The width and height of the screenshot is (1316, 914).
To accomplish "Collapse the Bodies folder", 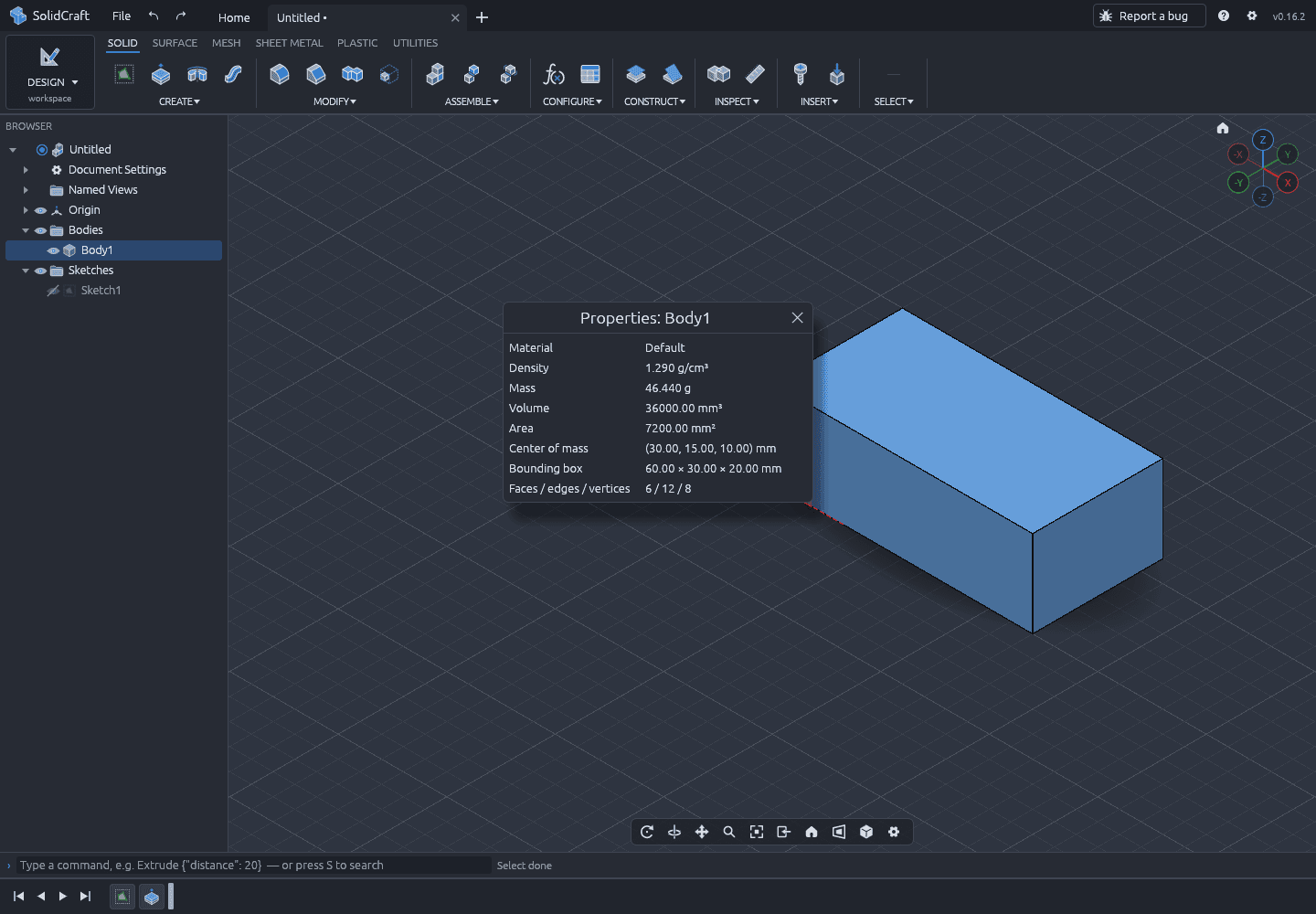I will (x=26, y=230).
